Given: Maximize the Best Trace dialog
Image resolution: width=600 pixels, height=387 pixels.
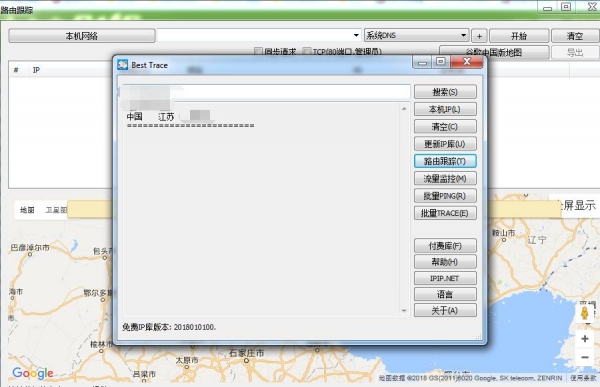Looking at the screenshot, I should pos(441,62).
